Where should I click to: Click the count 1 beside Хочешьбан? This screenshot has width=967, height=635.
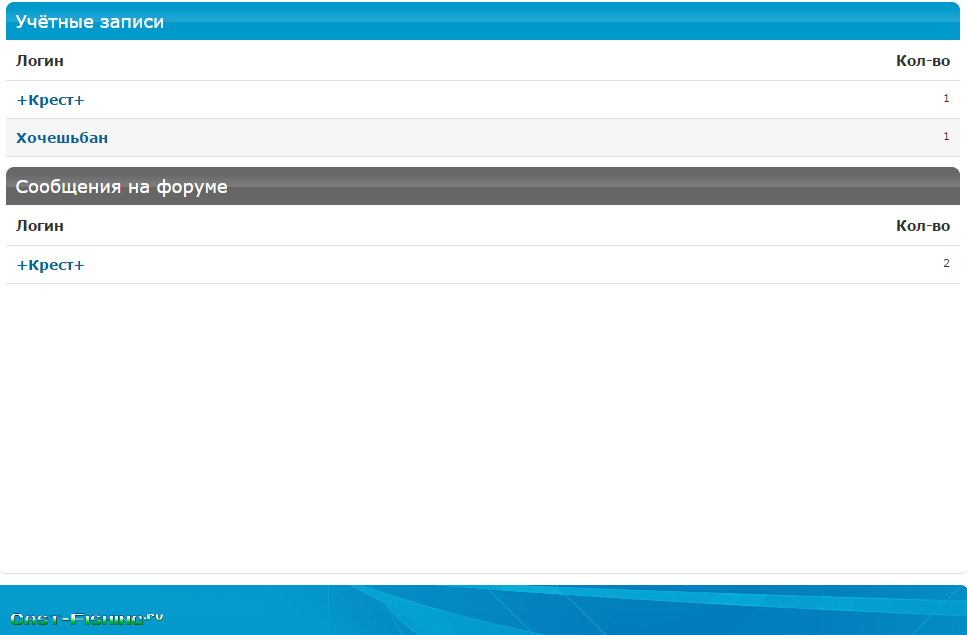click(946, 137)
